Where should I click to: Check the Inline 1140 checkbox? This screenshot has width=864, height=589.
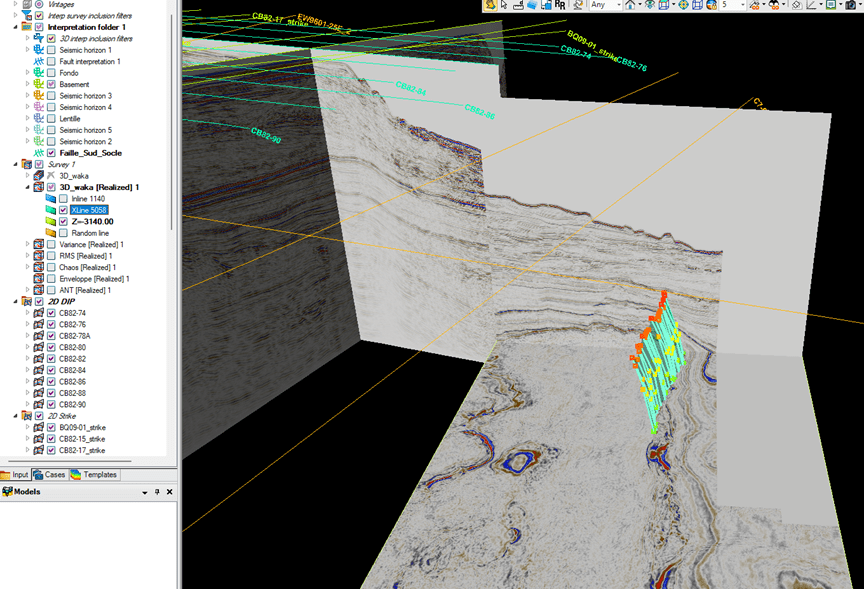[62, 198]
